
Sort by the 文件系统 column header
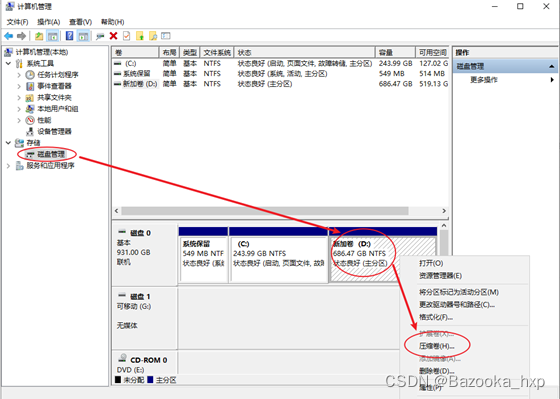tap(217, 53)
